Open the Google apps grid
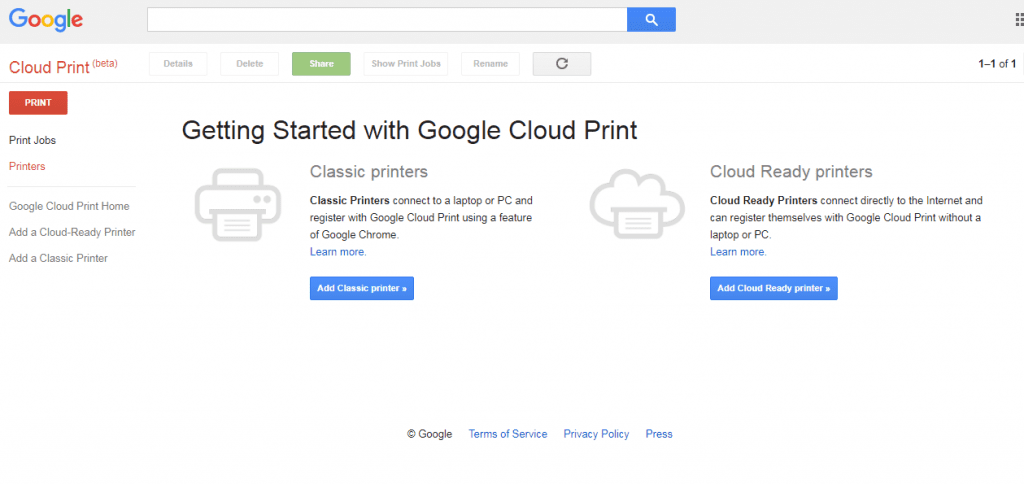Image resolution: width=1024 pixels, height=484 pixels. [1018, 20]
